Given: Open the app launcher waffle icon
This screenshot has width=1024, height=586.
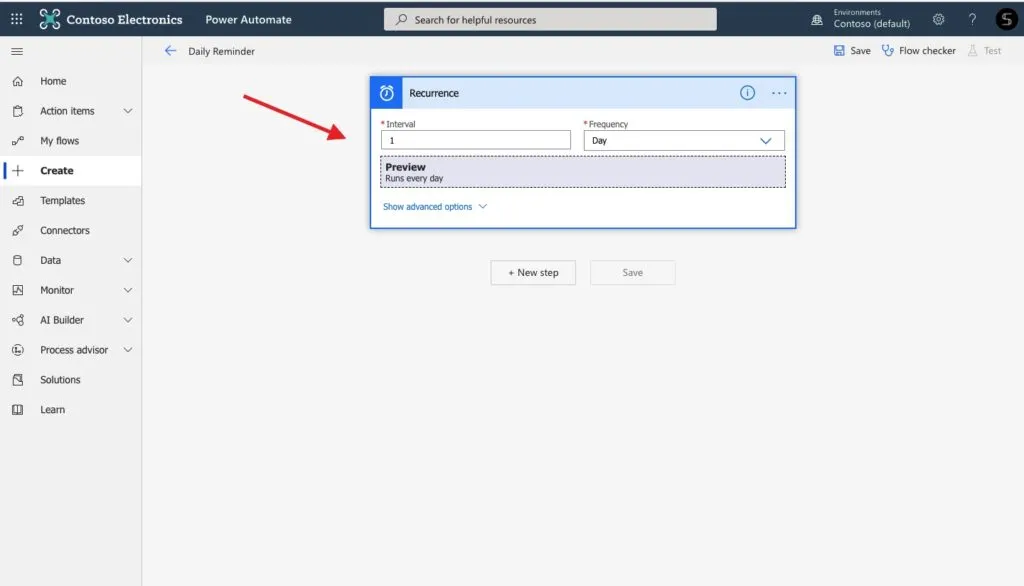Looking at the screenshot, I should 16,20.
